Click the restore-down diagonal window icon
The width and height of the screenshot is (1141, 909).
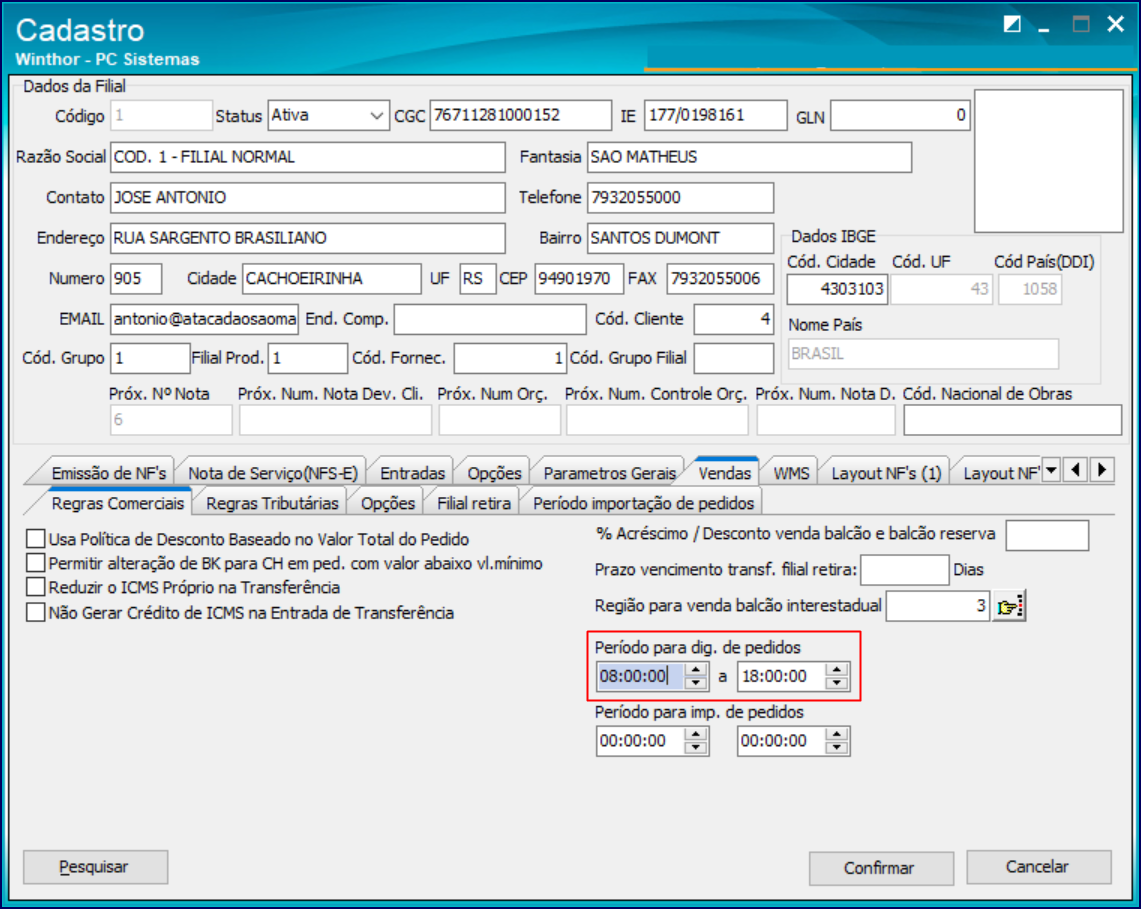1011,25
